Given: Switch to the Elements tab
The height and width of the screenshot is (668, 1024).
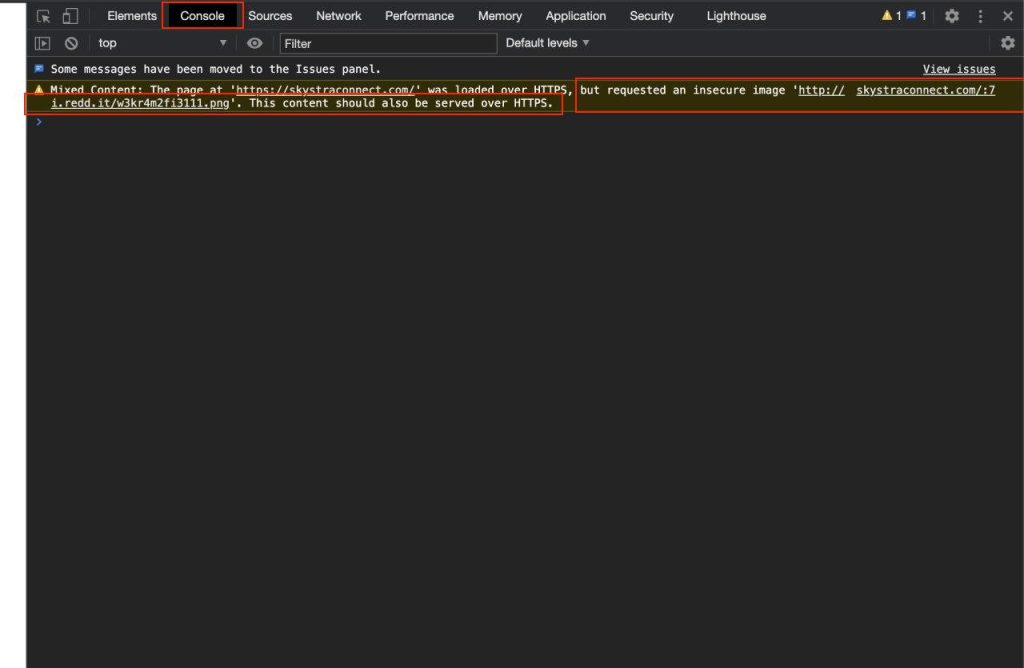Looking at the screenshot, I should [132, 16].
